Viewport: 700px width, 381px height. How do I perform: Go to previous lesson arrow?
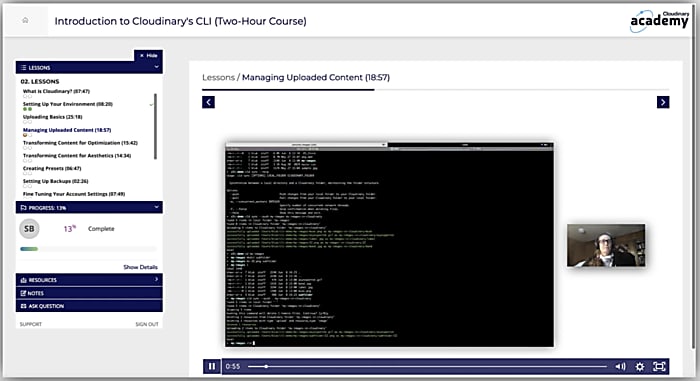[208, 102]
